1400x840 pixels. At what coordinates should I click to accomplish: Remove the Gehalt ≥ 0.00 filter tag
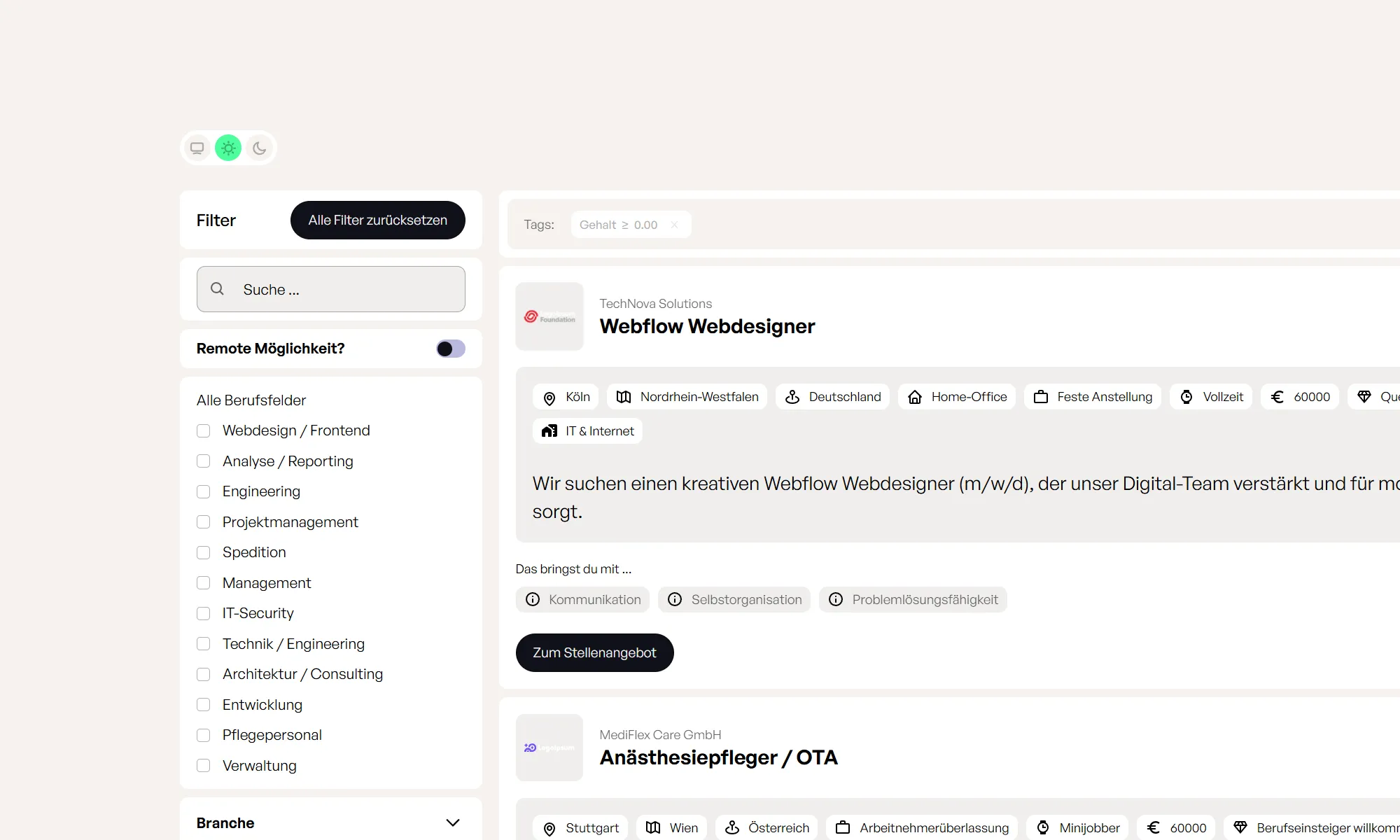(674, 224)
